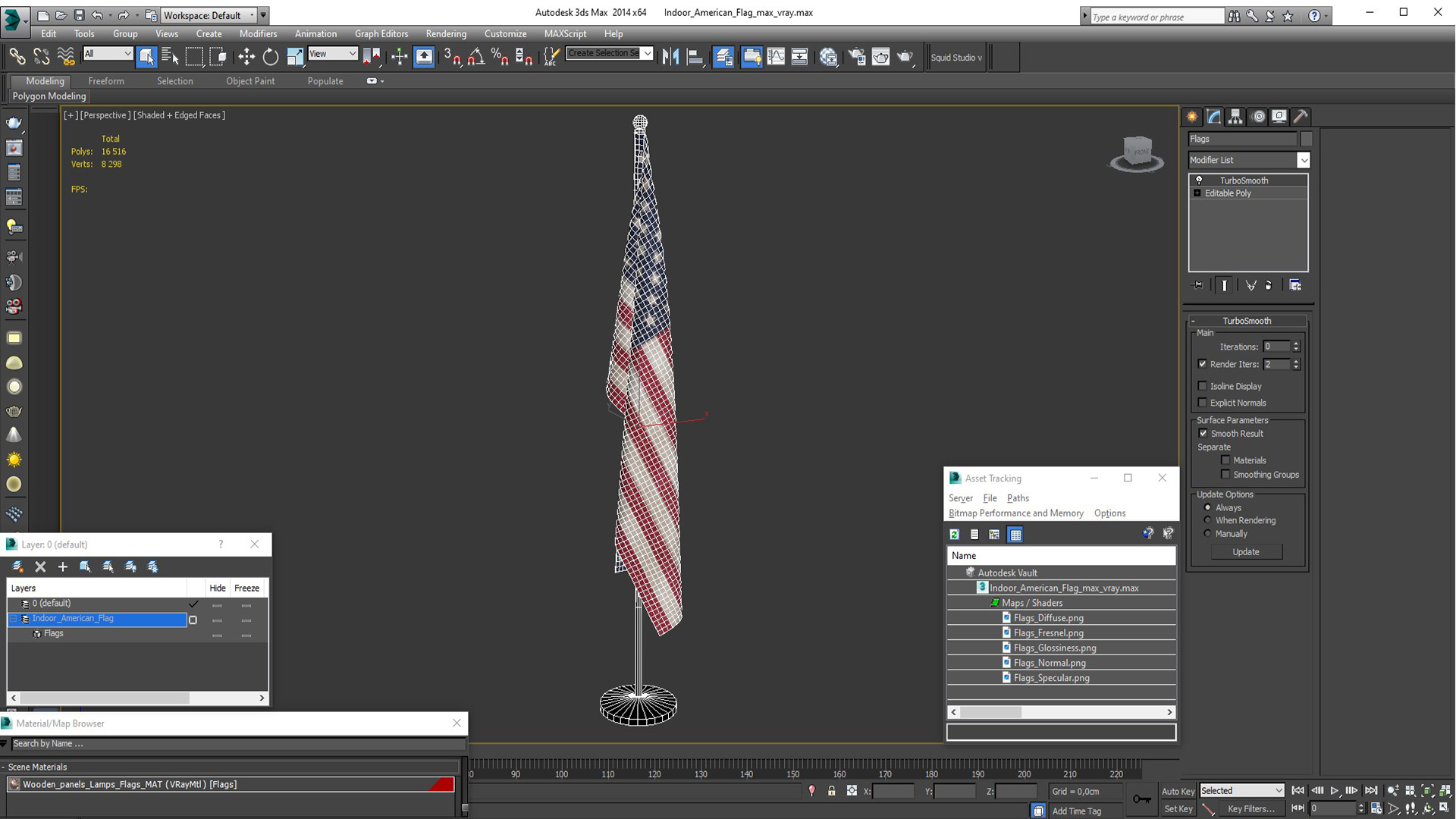Click the Select and Link tool
Screen dimensions: 1456x819
17,56
